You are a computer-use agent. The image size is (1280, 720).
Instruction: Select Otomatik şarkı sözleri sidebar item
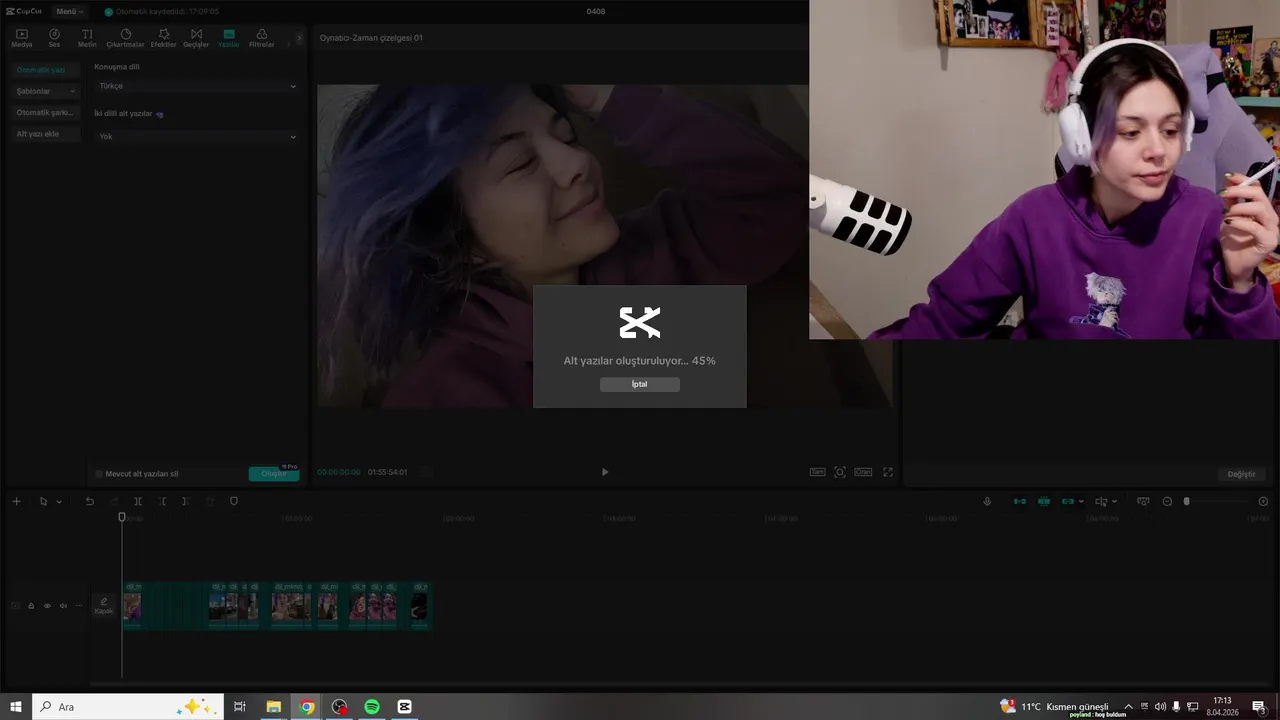(x=46, y=112)
